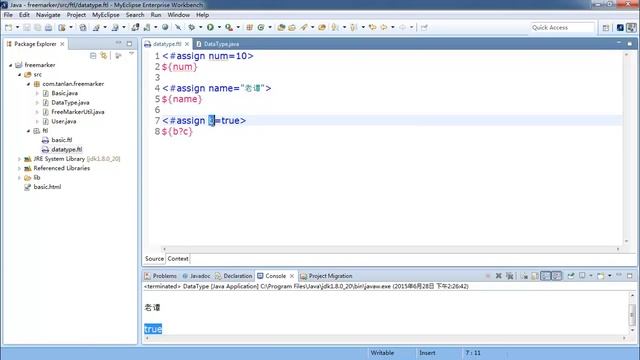Image resolution: width=640 pixels, height=360 pixels.
Task: Click the Quick Access search field
Action: tap(562, 27)
